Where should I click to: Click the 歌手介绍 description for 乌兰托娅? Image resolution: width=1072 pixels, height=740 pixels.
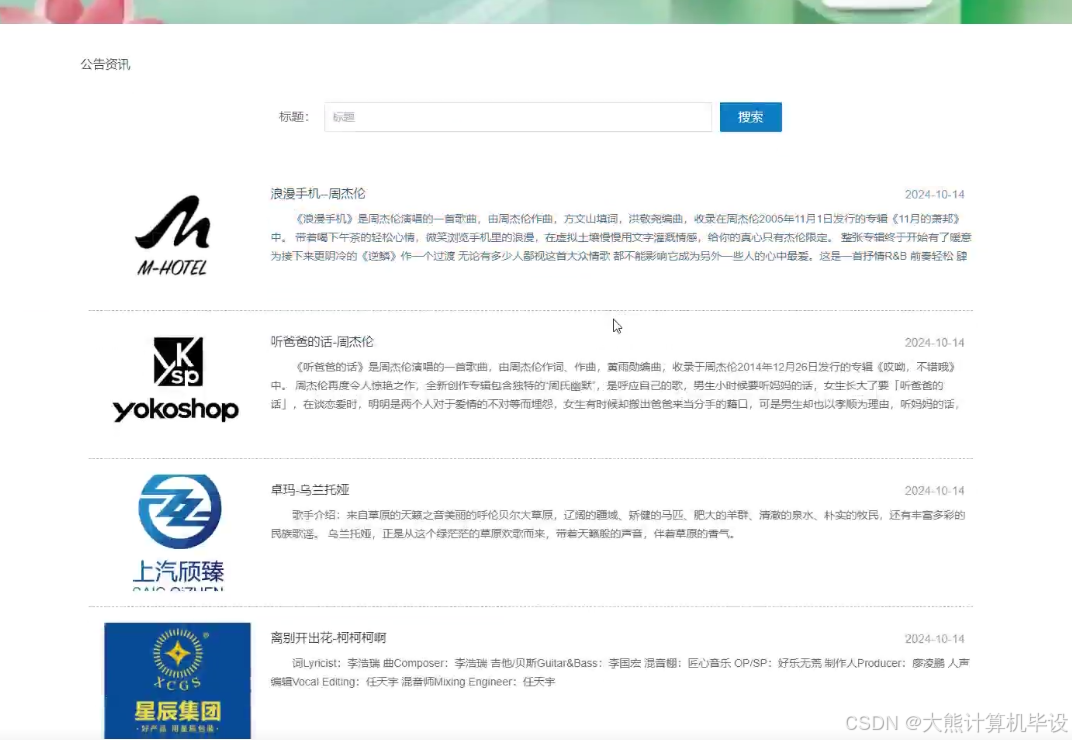pos(617,525)
